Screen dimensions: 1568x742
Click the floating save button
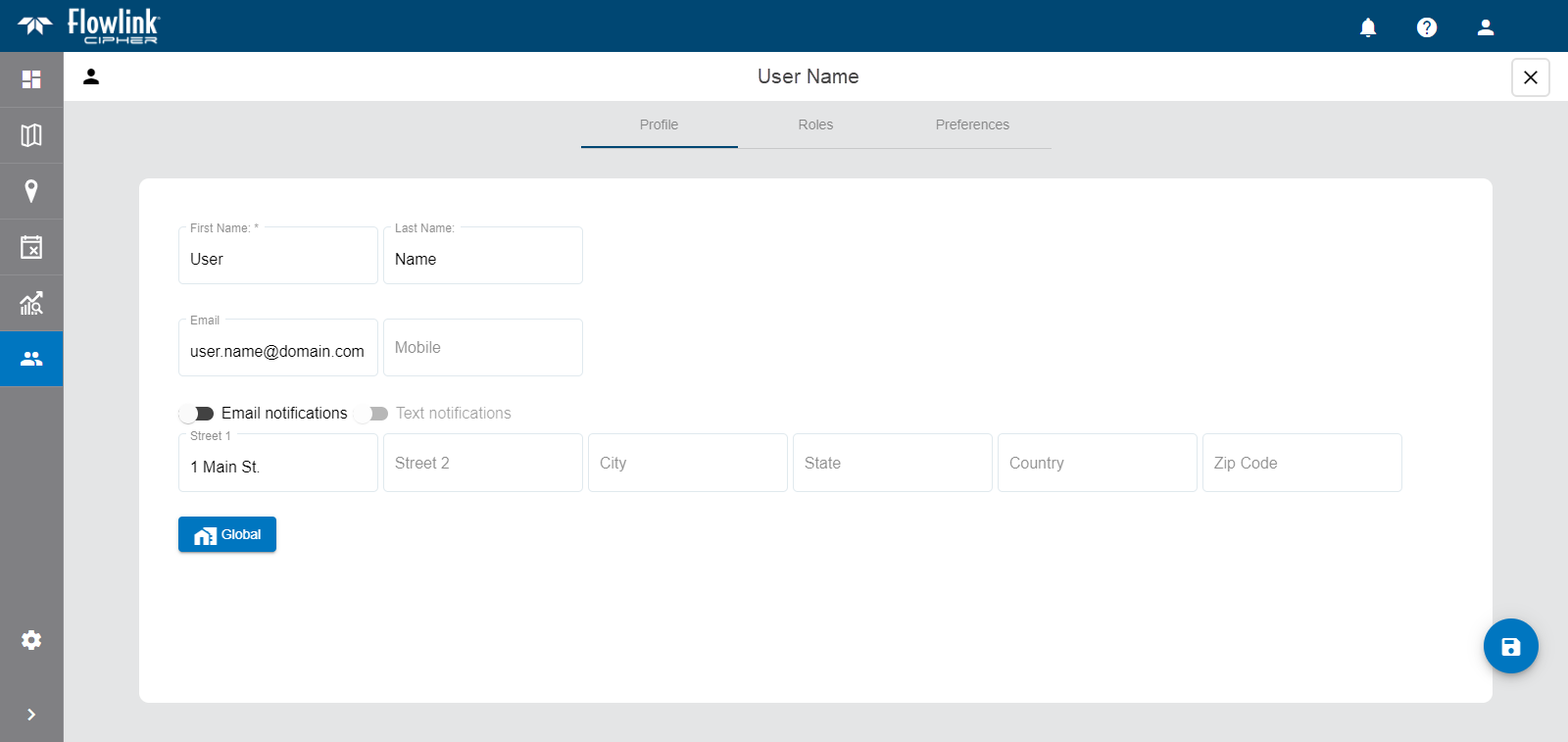(1510, 646)
